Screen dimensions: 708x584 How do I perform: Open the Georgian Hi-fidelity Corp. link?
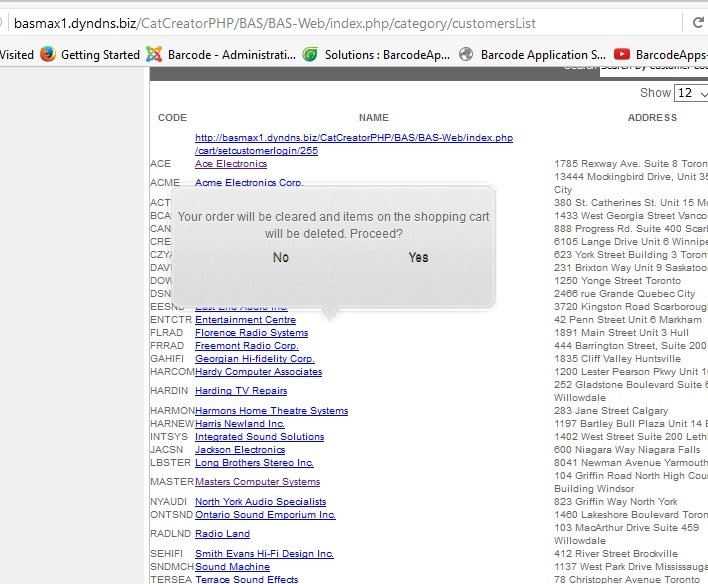point(255,359)
